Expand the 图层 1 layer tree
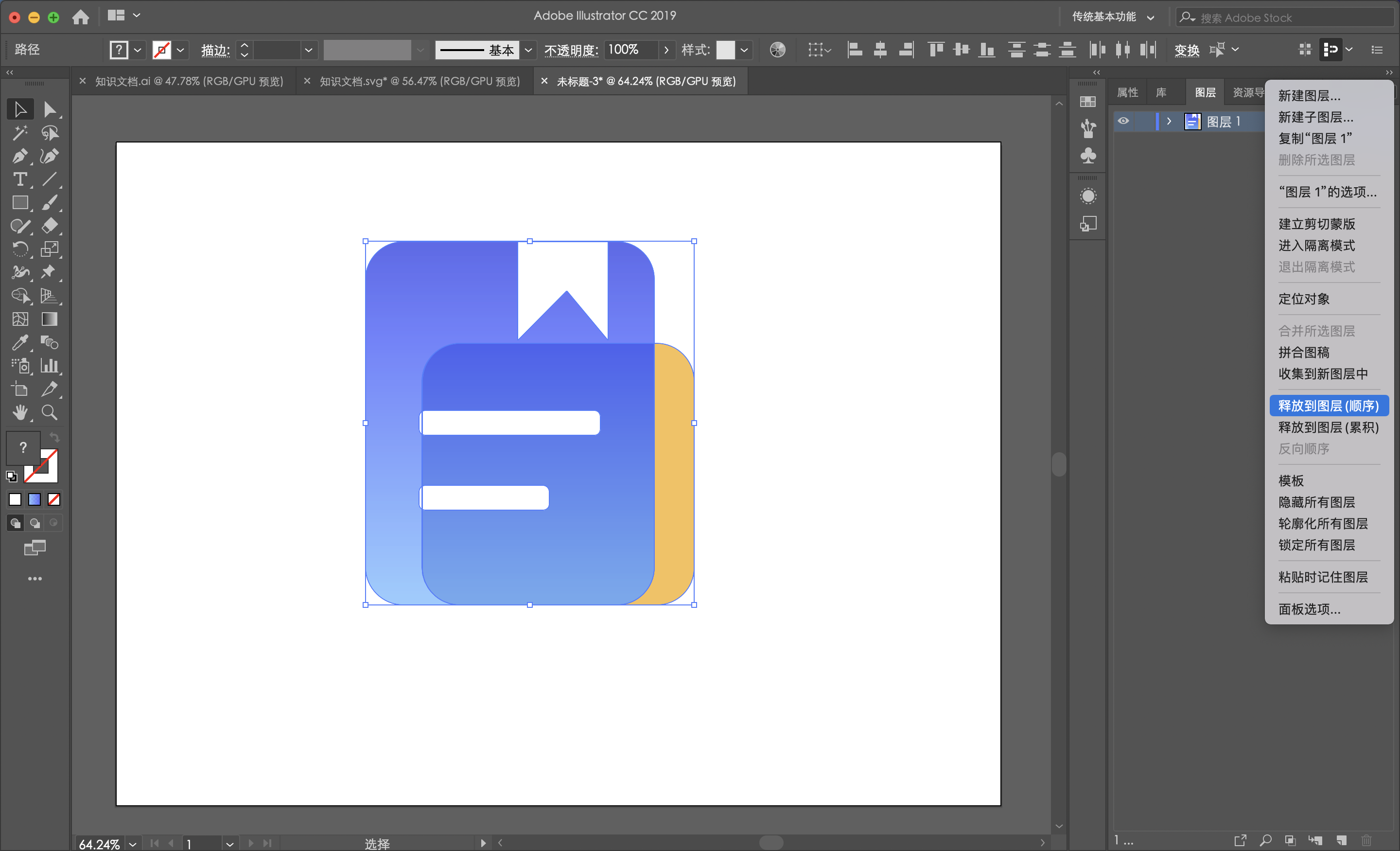 (1169, 121)
